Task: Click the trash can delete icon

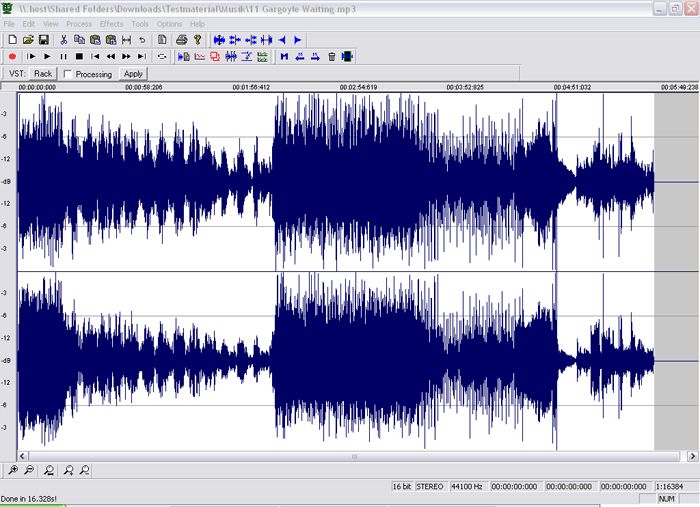Action: click(x=332, y=57)
